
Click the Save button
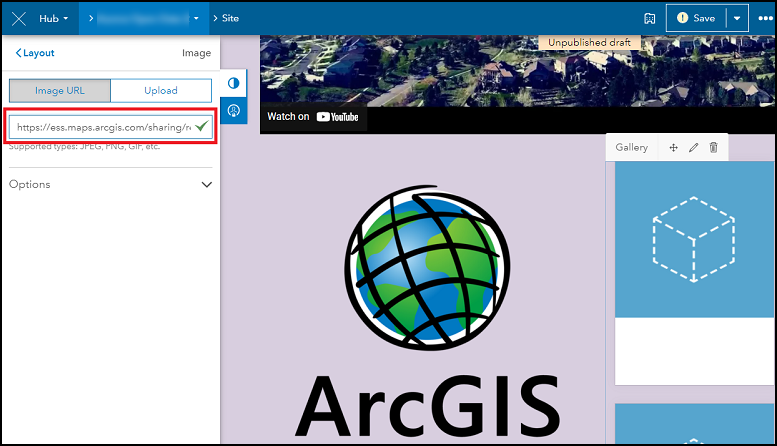click(x=696, y=18)
